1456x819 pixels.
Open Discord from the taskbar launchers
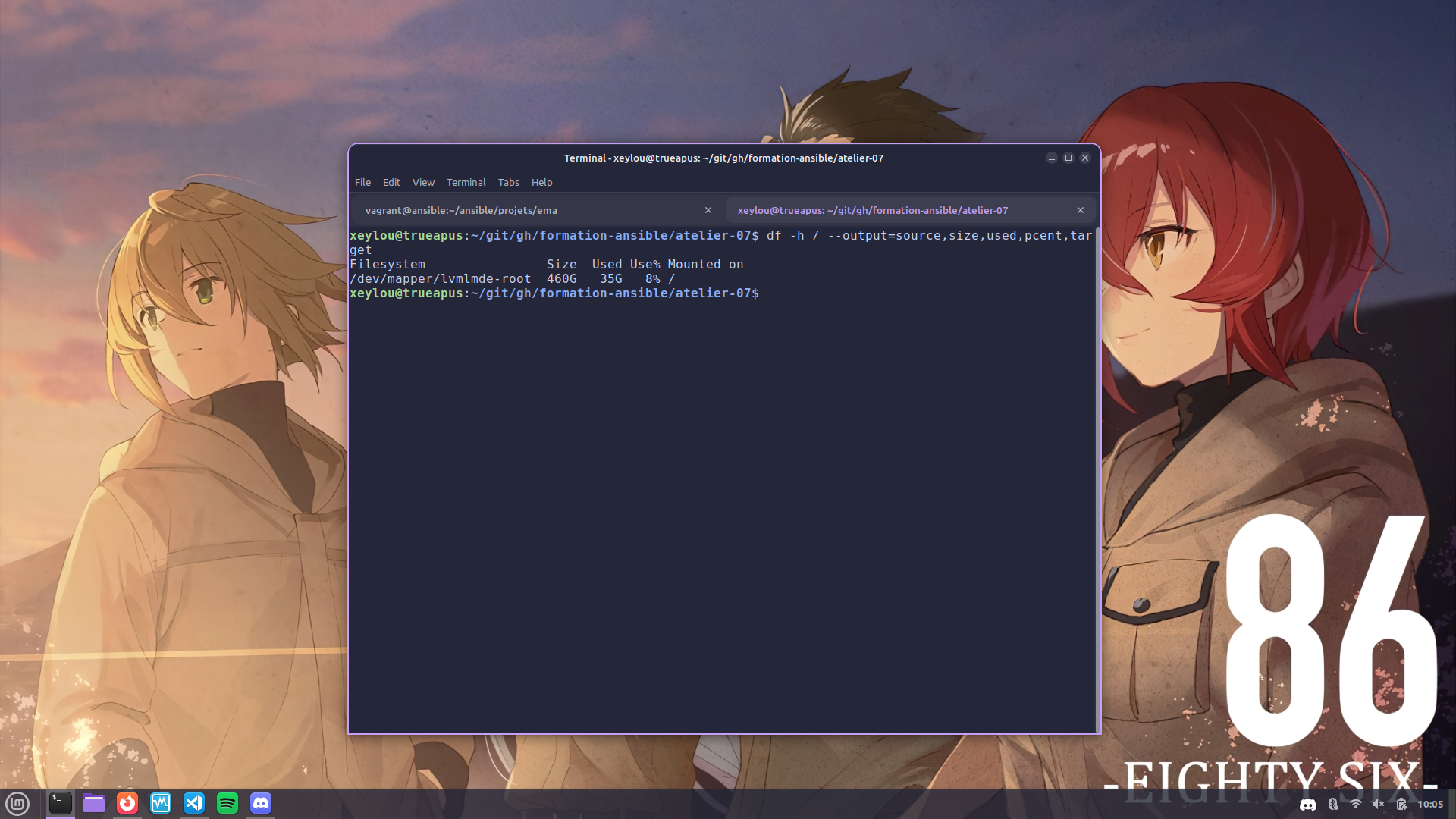click(x=261, y=803)
